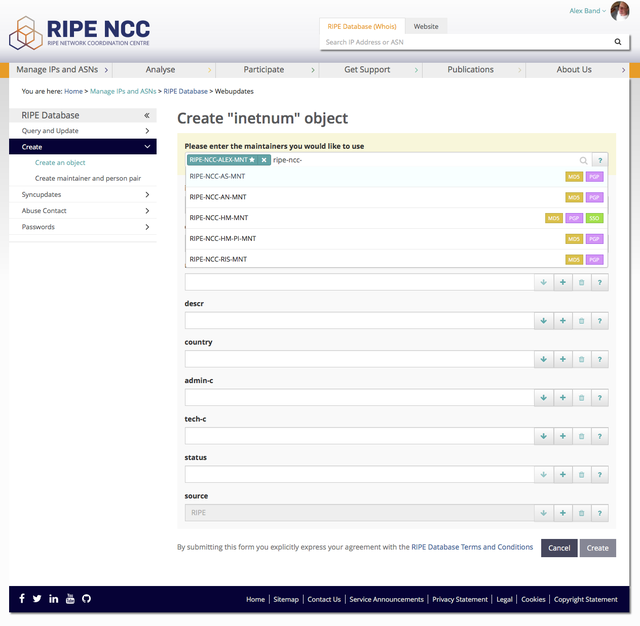Open help icon for descr field
Viewport: 640px width, 626px height.
600,321
